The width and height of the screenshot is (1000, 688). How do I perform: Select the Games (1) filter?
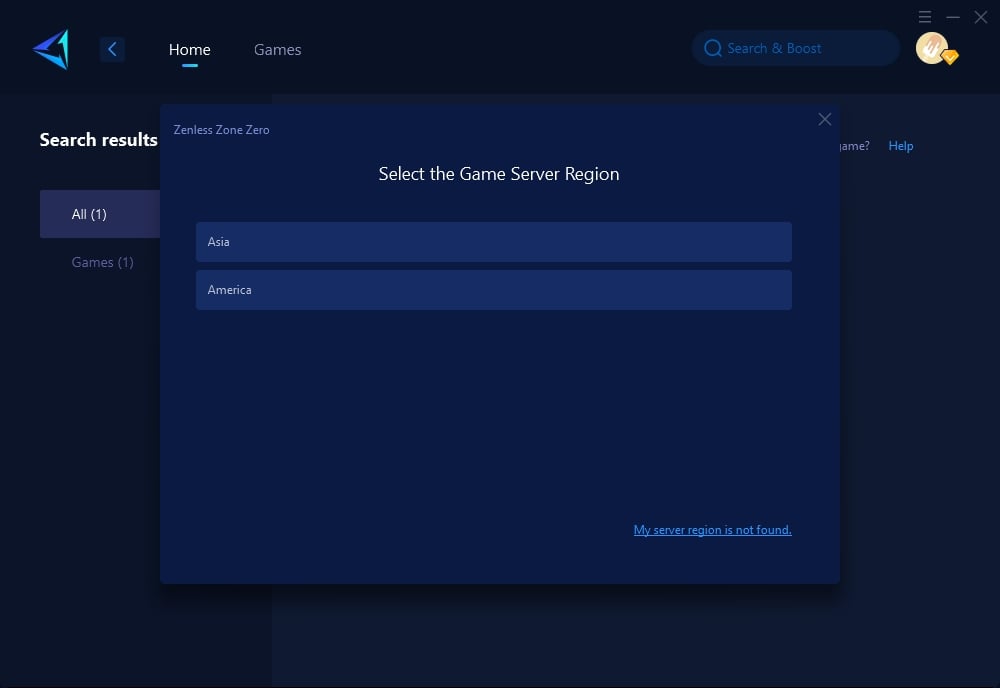[102, 262]
